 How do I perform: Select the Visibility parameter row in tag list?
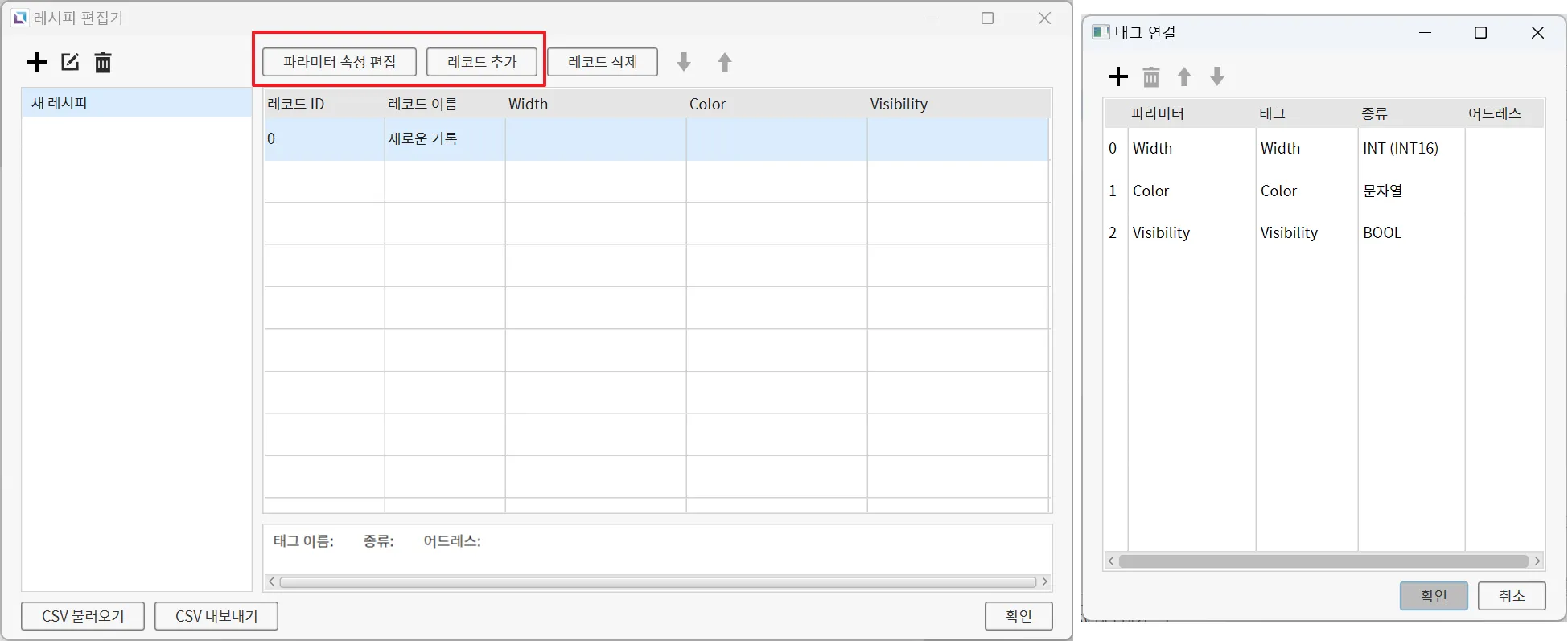point(1161,233)
